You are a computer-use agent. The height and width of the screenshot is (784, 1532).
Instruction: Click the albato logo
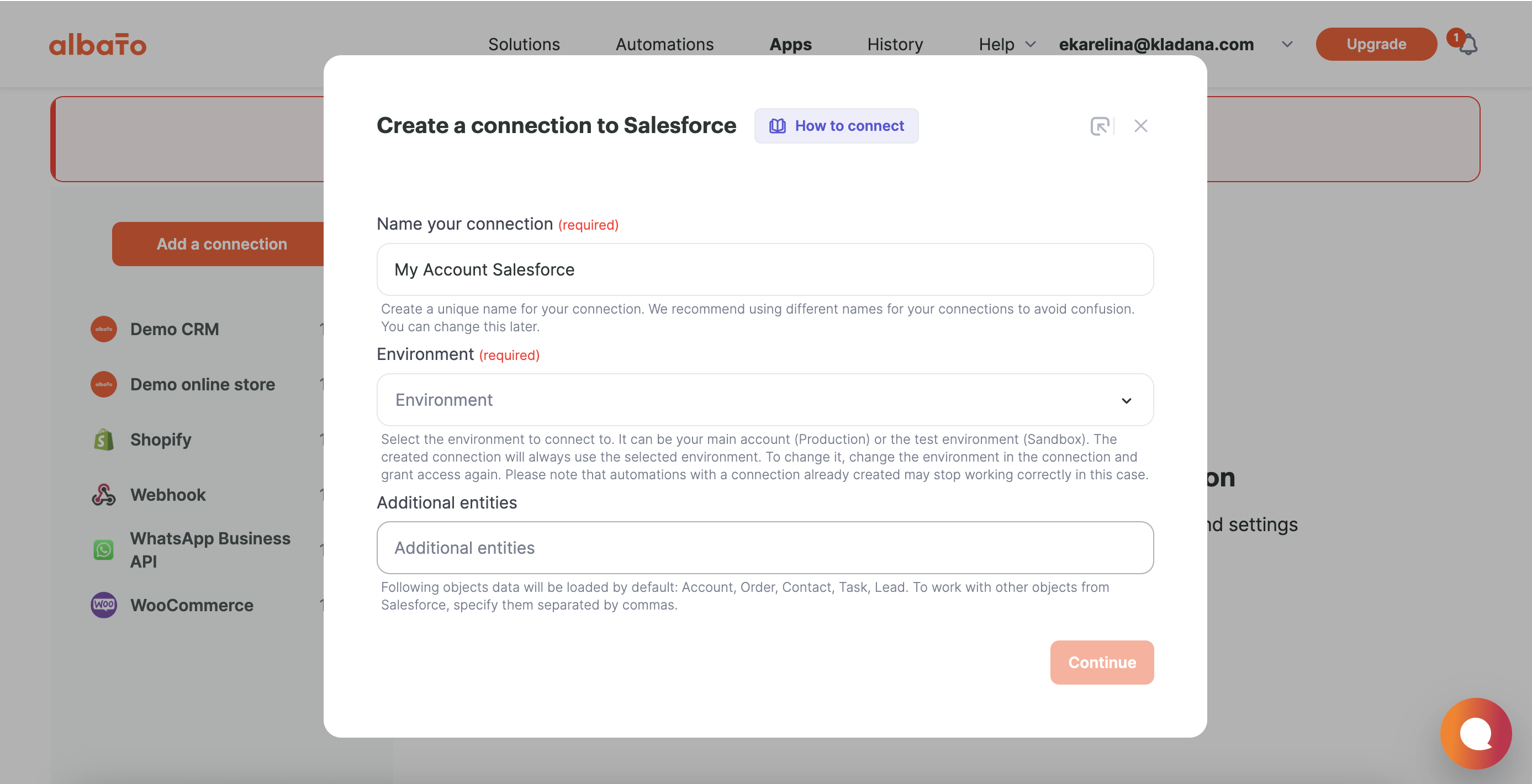tap(98, 45)
